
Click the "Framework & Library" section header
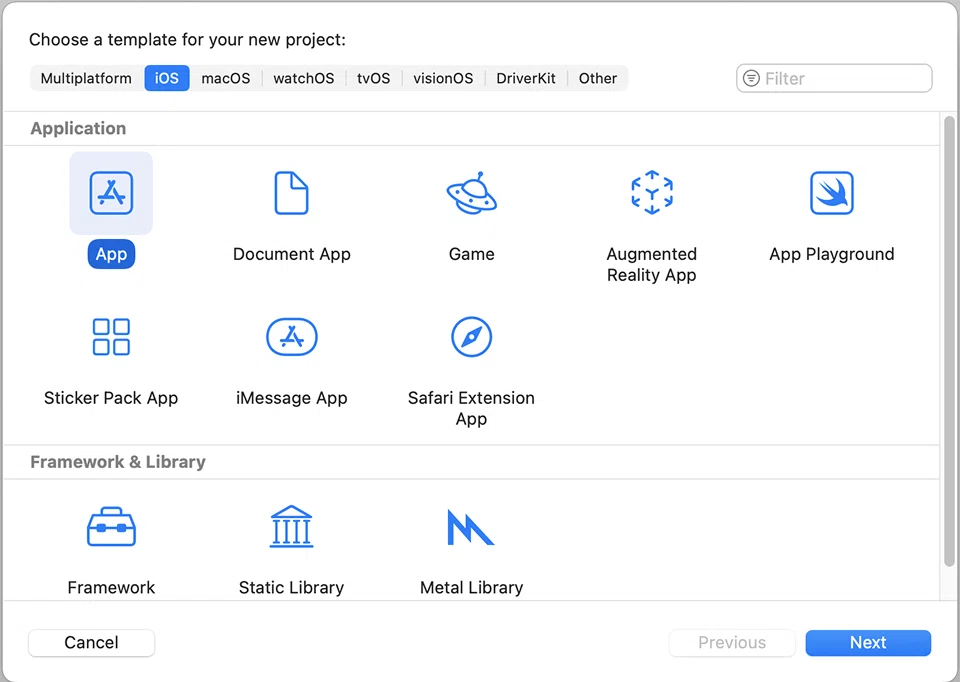118,462
